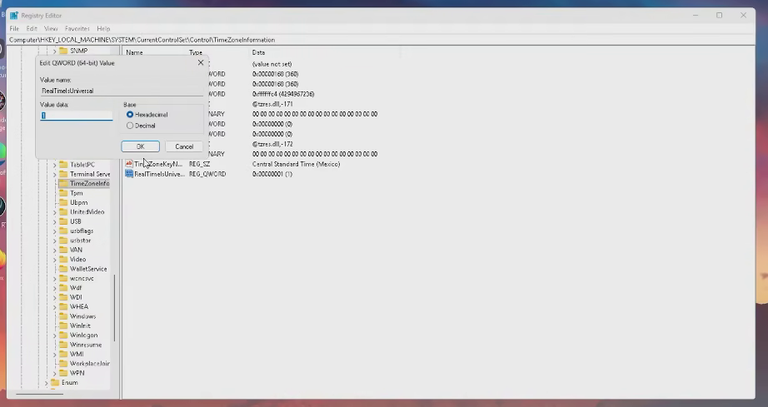768x407 pixels.
Task: Click the Registry Editor app icon in title bar
Action: (14, 15)
